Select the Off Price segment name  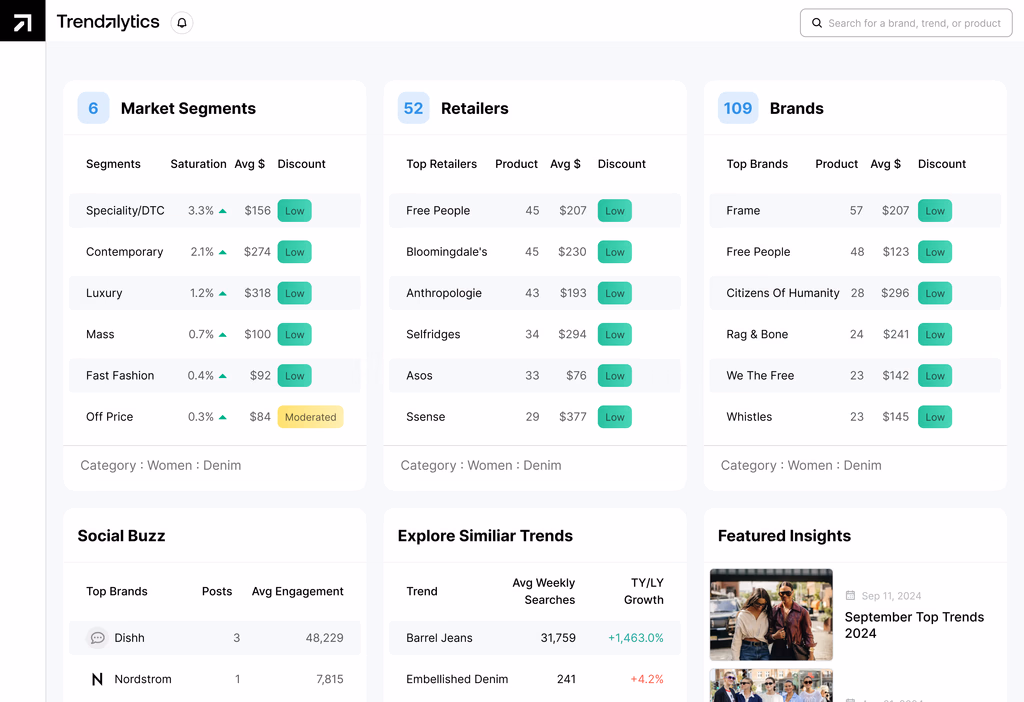tap(110, 417)
